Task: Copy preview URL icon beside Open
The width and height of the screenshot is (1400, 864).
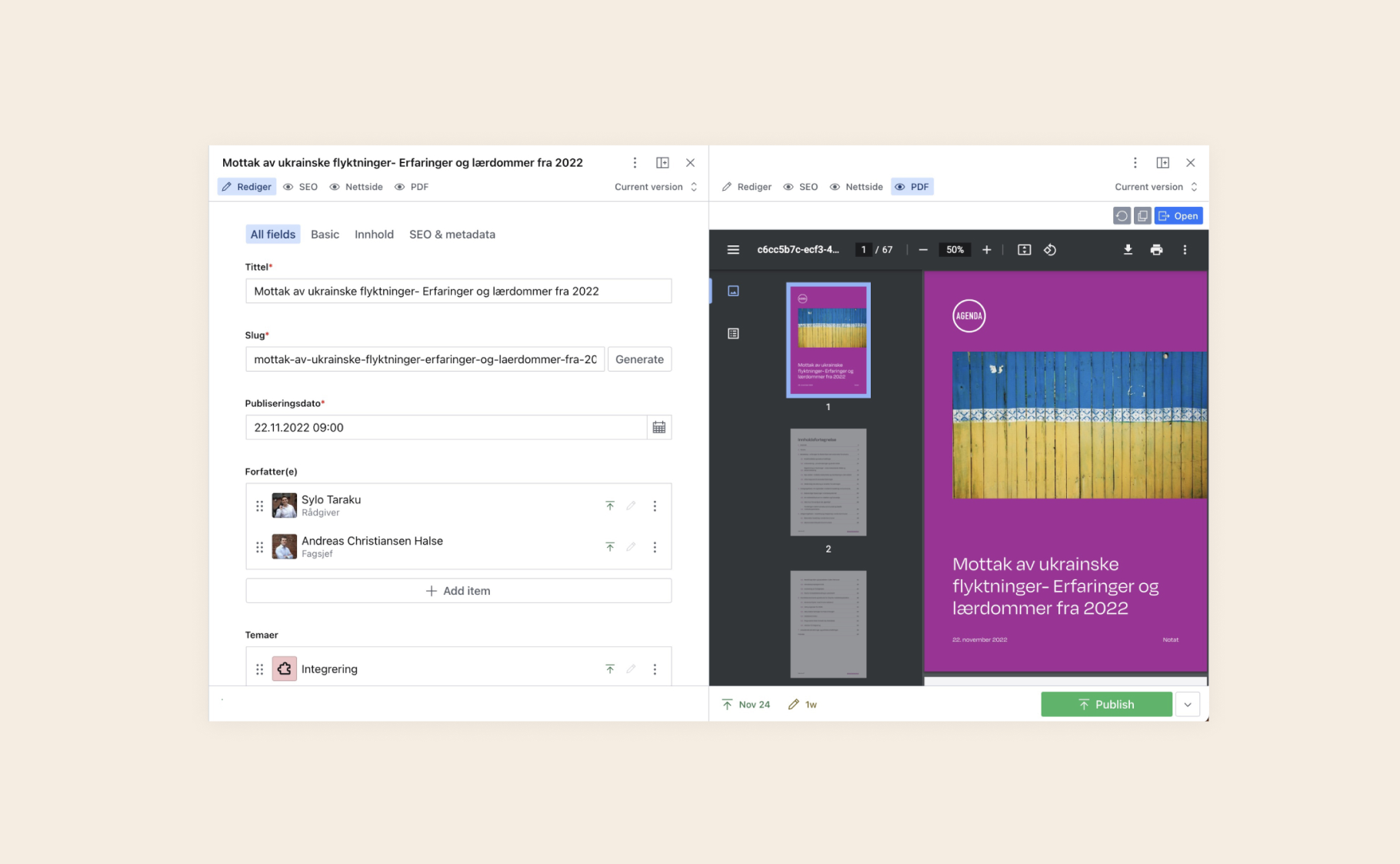Action: coord(1142,216)
